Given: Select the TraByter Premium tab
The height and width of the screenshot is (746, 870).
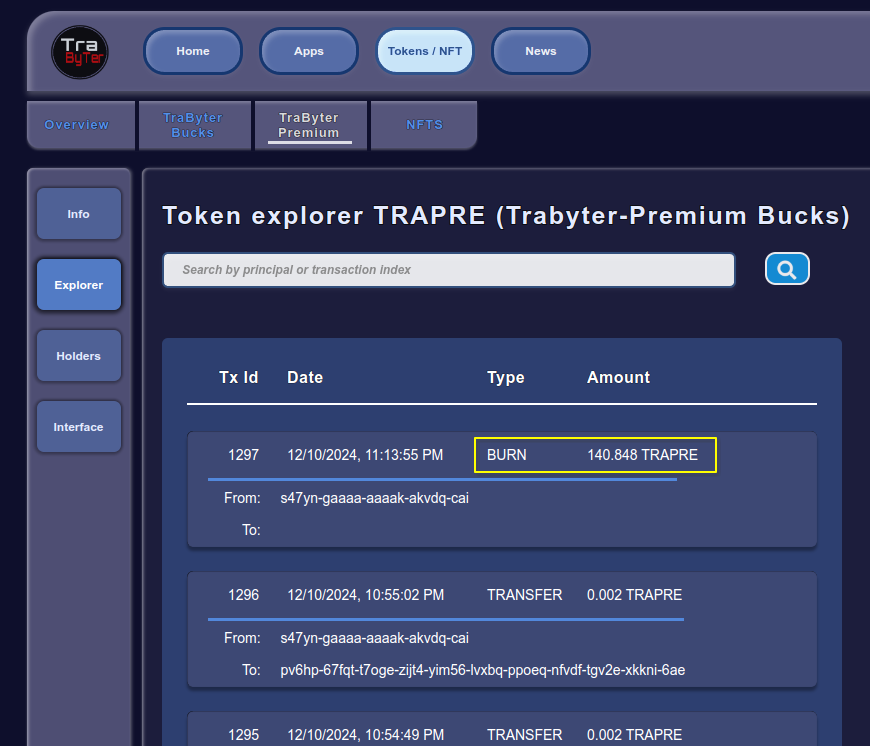Looking at the screenshot, I should 309,125.
